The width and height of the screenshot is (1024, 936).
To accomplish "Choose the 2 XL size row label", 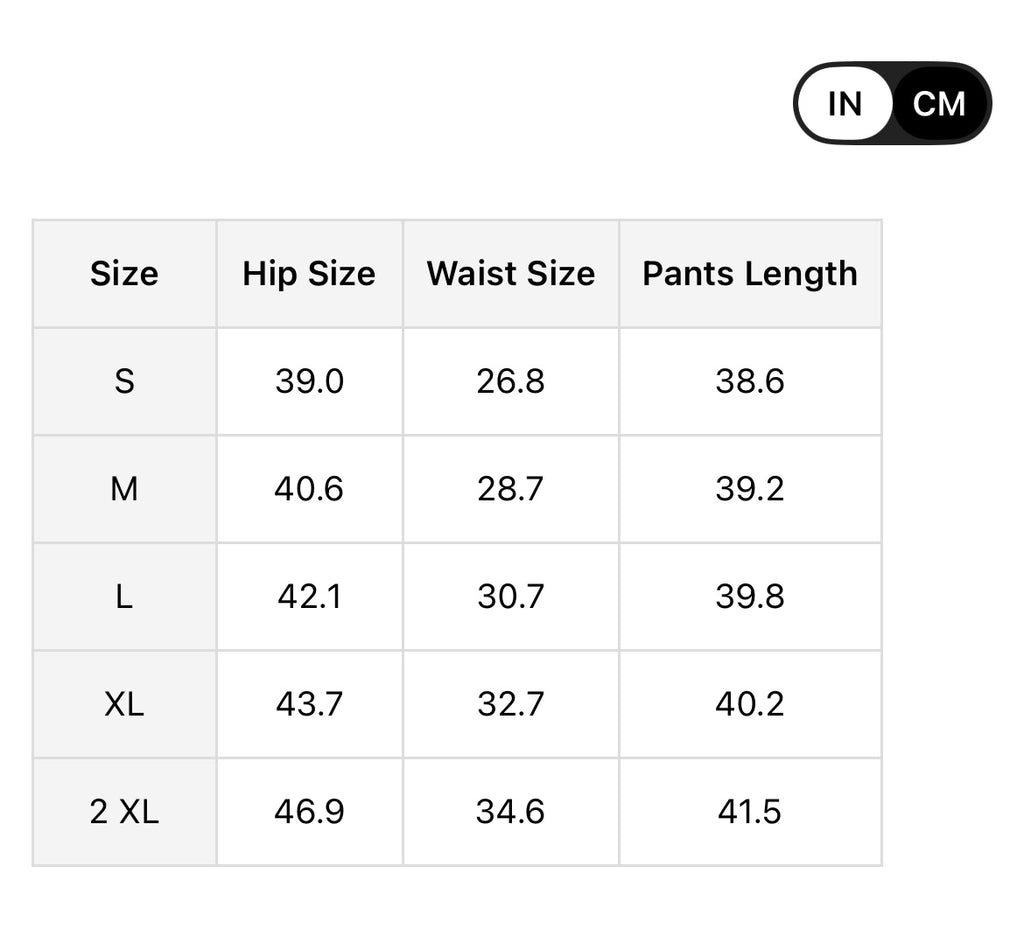I will coord(124,811).
